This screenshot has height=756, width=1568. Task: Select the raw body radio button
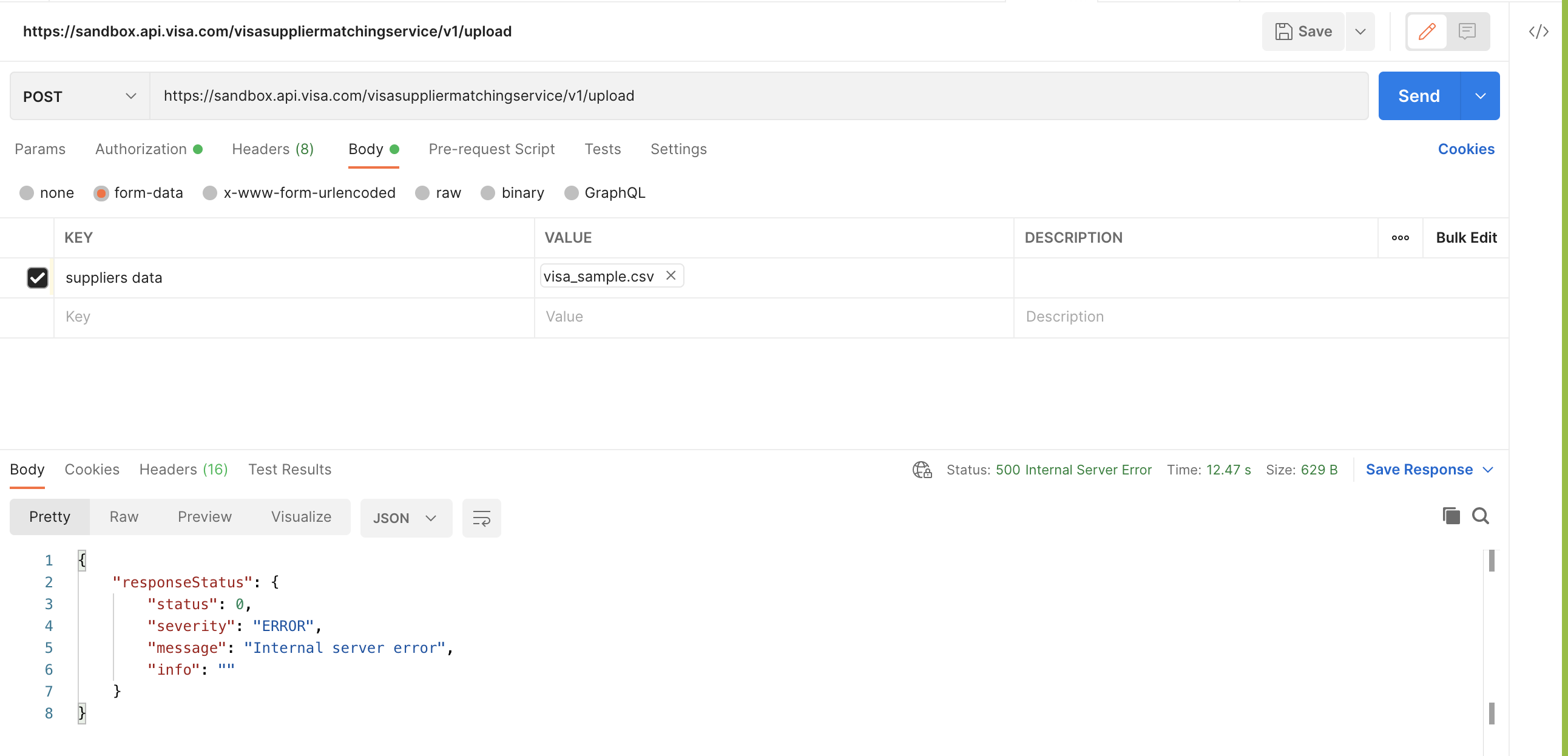point(422,193)
